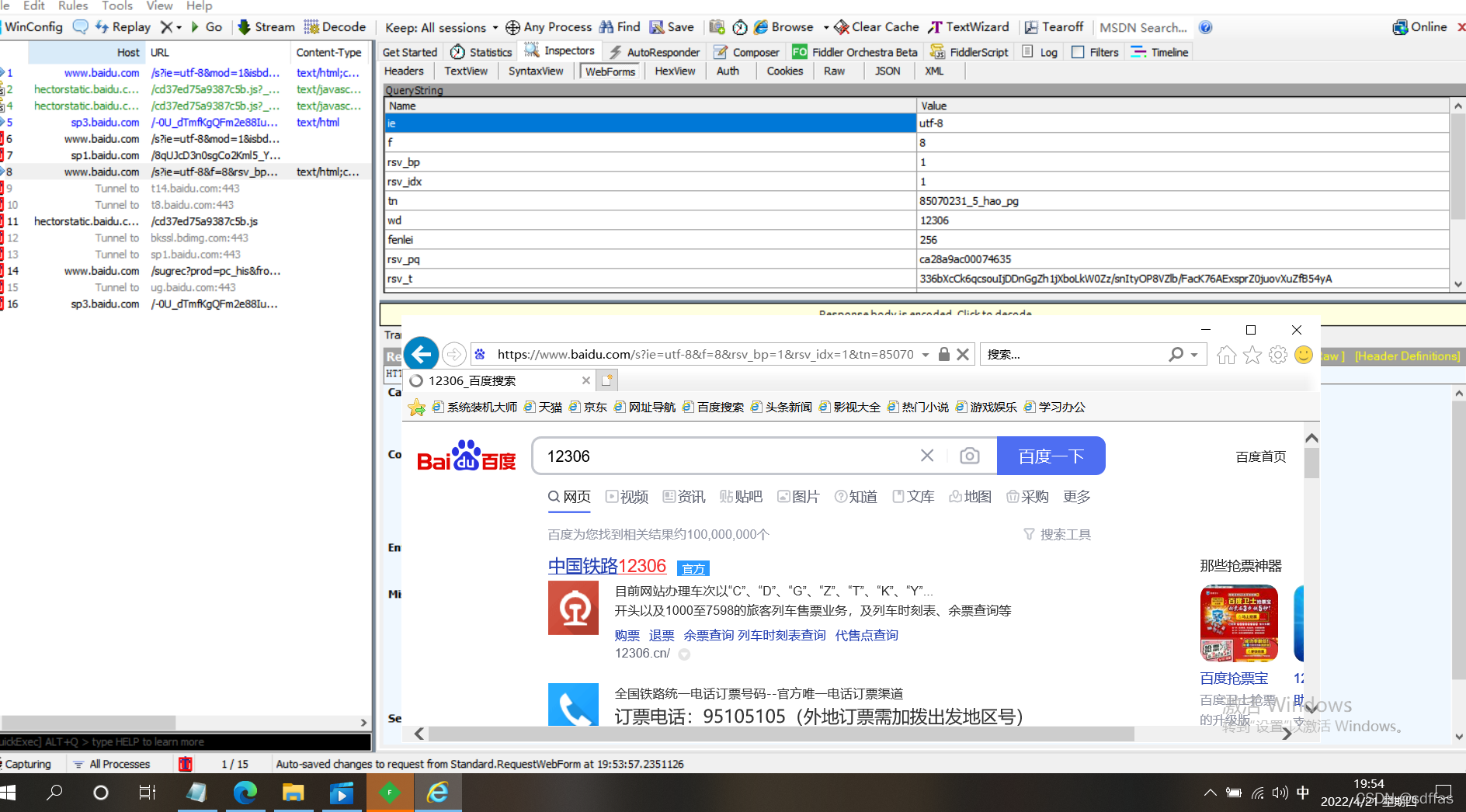The height and width of the screenshot is (812, 1466).
Task: Select session 8 www.baidu.com row
Action: (x=185, y=172)
